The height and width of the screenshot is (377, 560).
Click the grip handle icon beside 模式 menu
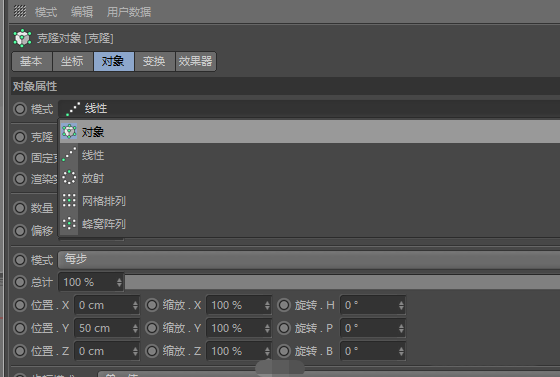pyautogui.click(x=20, y=11)
